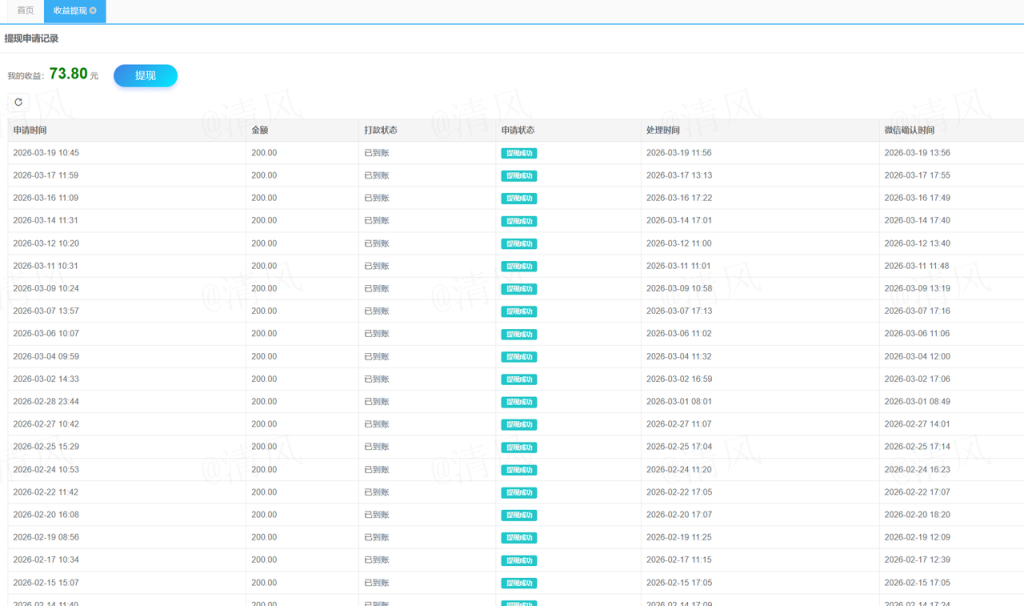Viewport: 1024px width, 606px height.
Task: Click 提现成功 badge in the 2026-03-04 09:59 row
Action: point(518,357)
